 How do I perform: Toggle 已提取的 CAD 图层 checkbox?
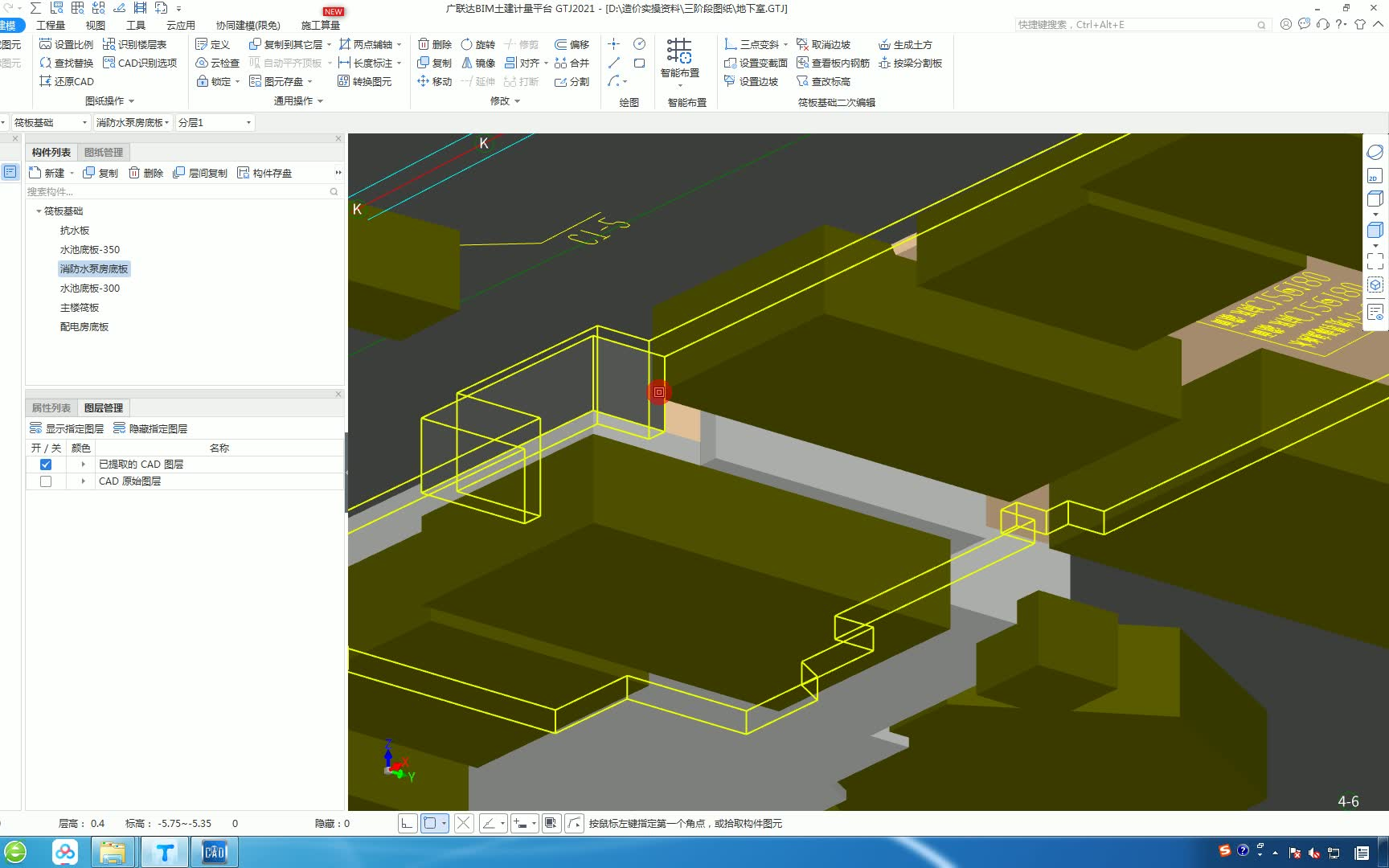tap(46, 465)
